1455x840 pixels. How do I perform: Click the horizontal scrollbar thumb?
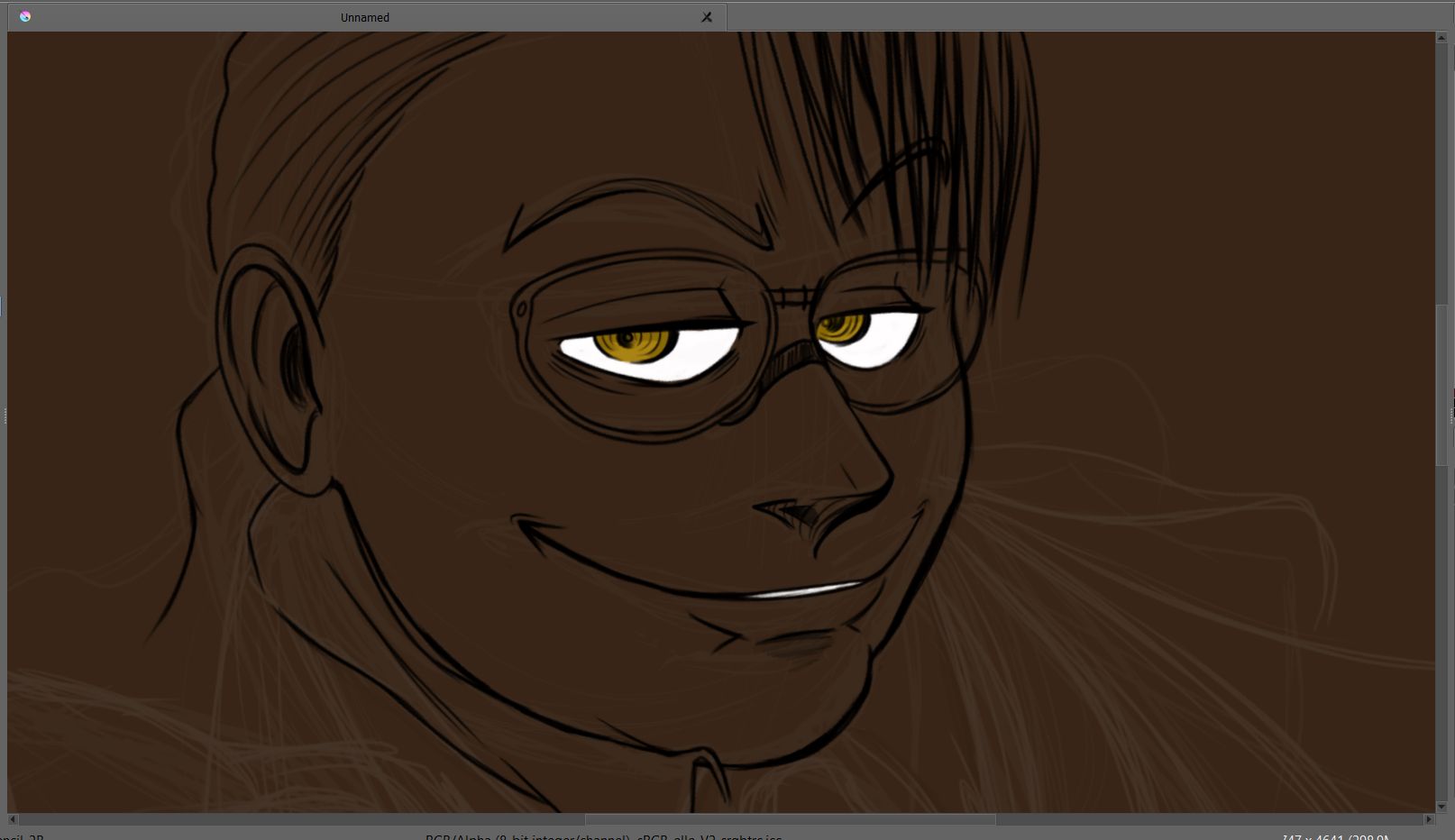(790, 819)
